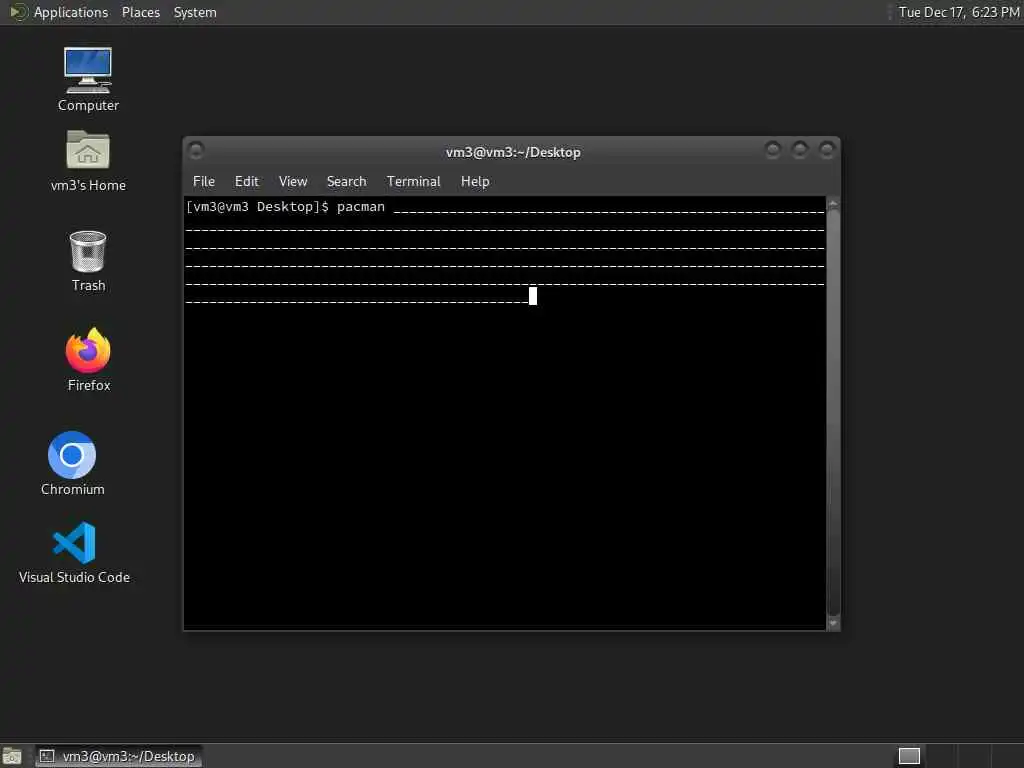Open the Places menu in top panel

coord(140,12)
